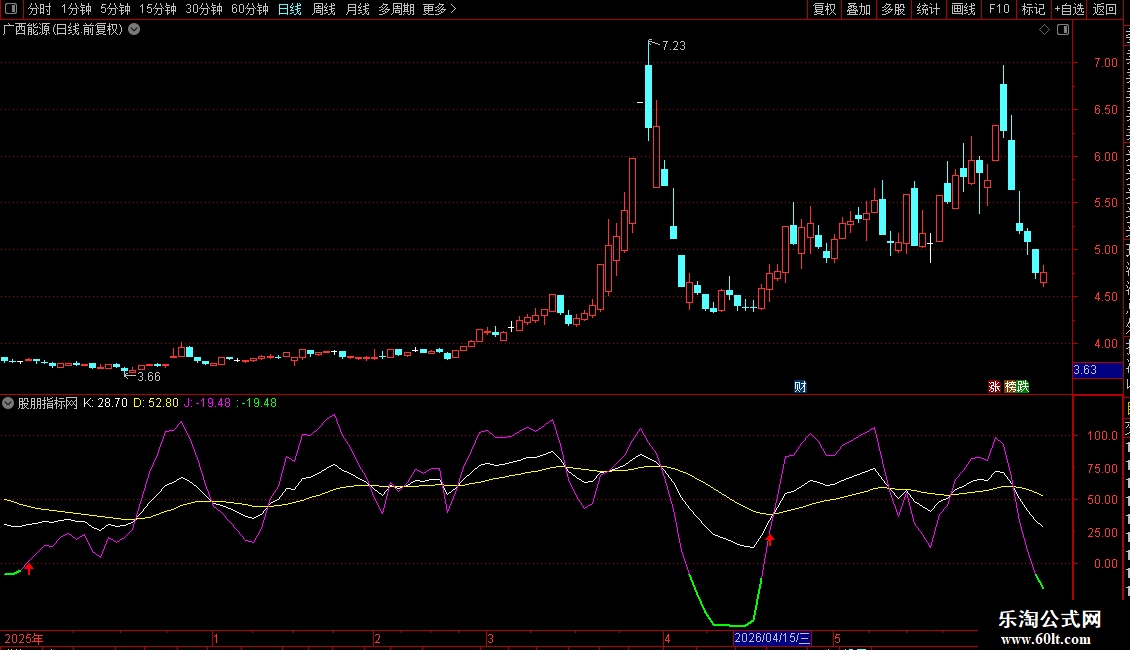This screenshot has height=650, width=1130.
Task: Click the 广西能源(日线.前复权) chart title
Action: (63, 30)
